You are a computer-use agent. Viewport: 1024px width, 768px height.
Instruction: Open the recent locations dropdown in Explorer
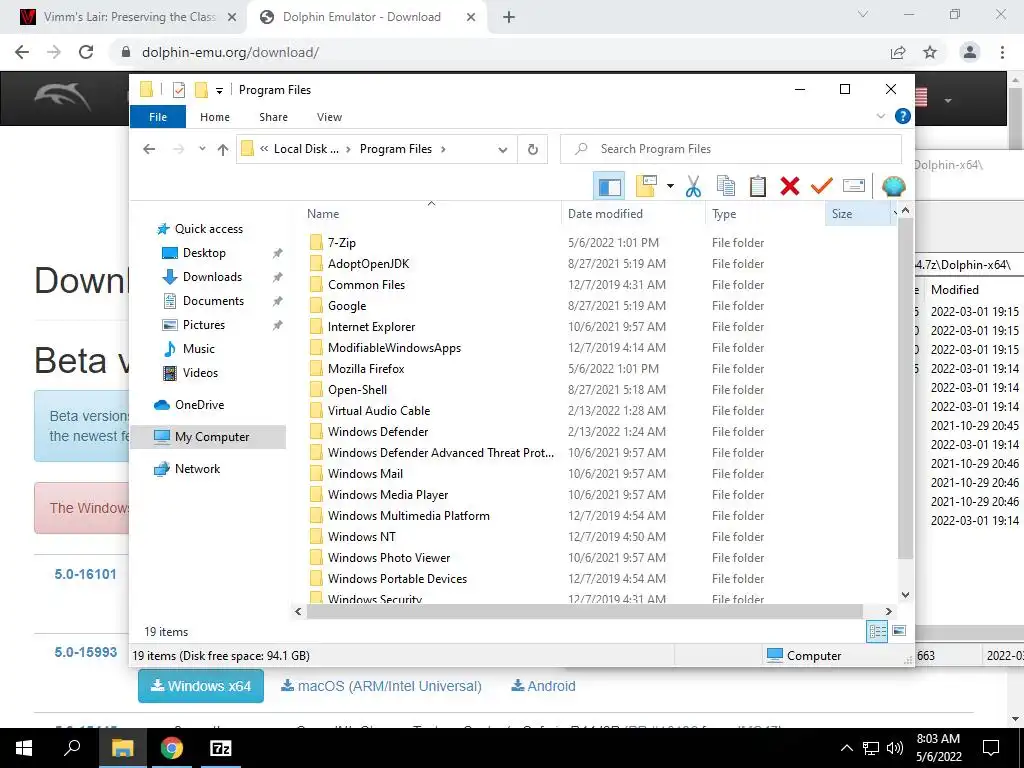coord(202,149)
